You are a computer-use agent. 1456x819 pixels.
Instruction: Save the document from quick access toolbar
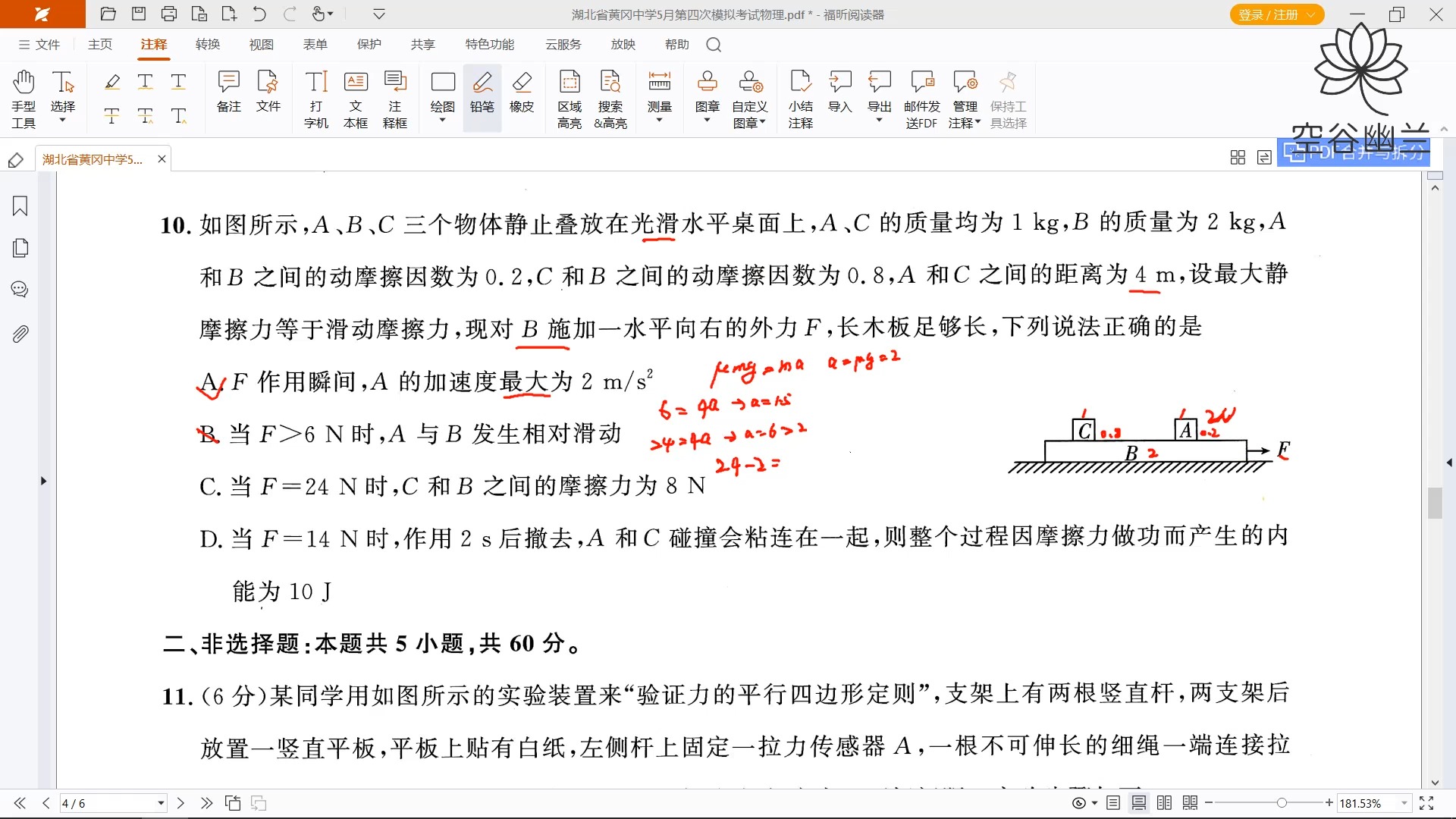click(139, 14)
